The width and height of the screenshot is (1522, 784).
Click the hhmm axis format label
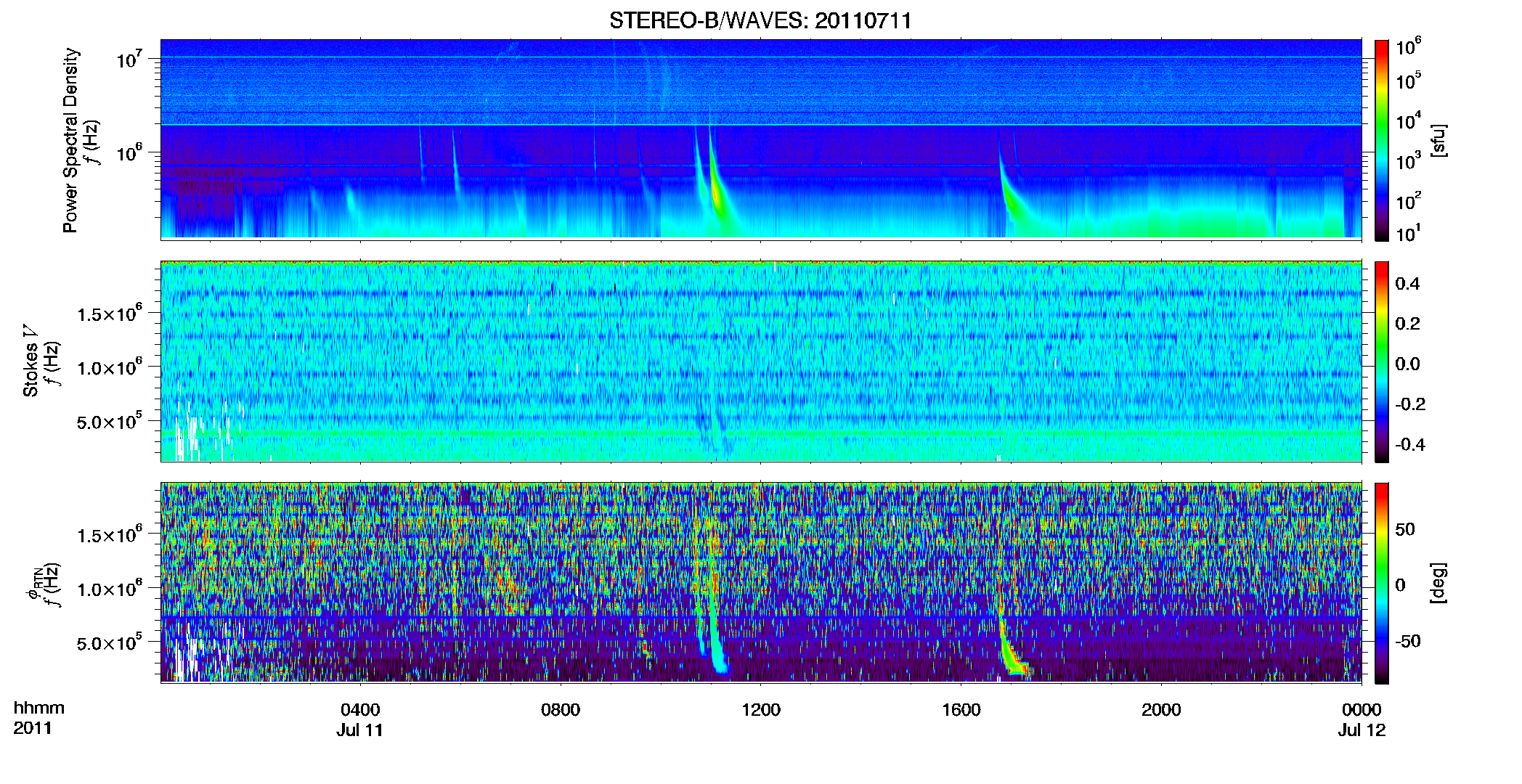click(x=39, y=709)
